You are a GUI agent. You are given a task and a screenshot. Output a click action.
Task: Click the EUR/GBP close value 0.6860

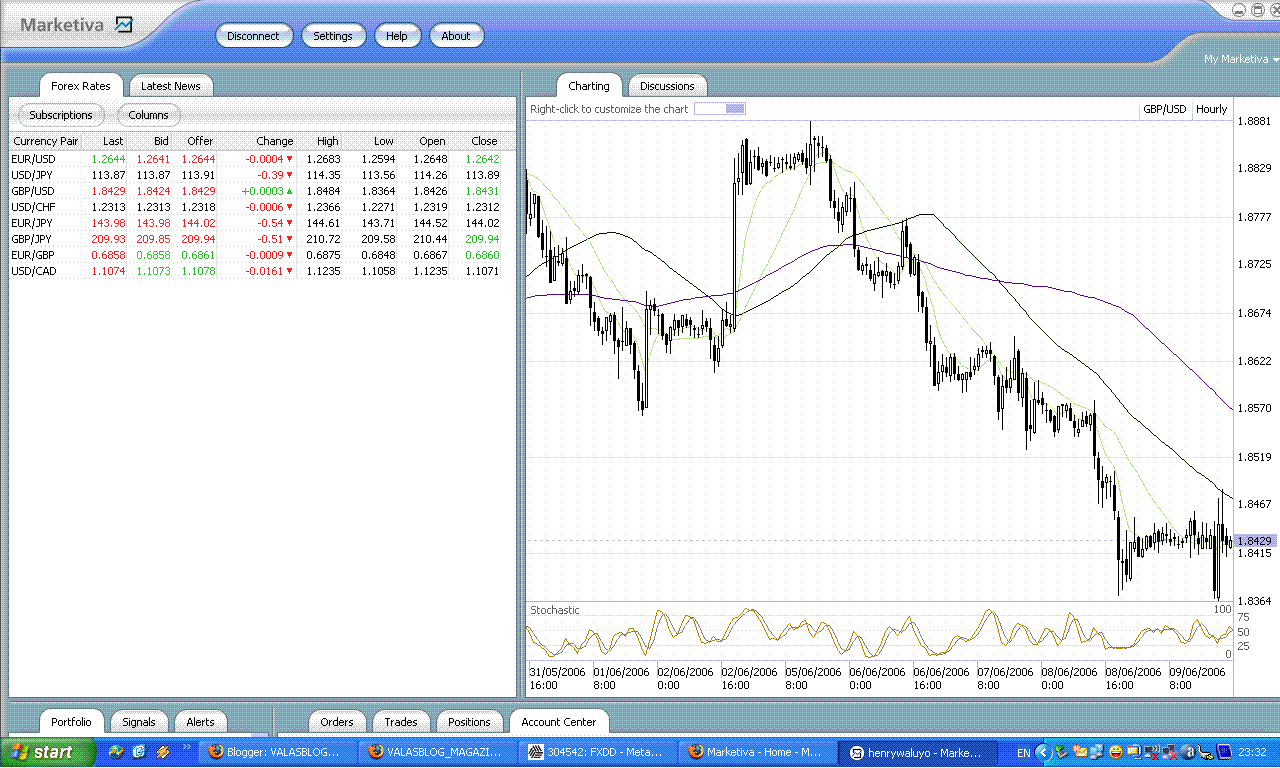[x=482, y=254]
